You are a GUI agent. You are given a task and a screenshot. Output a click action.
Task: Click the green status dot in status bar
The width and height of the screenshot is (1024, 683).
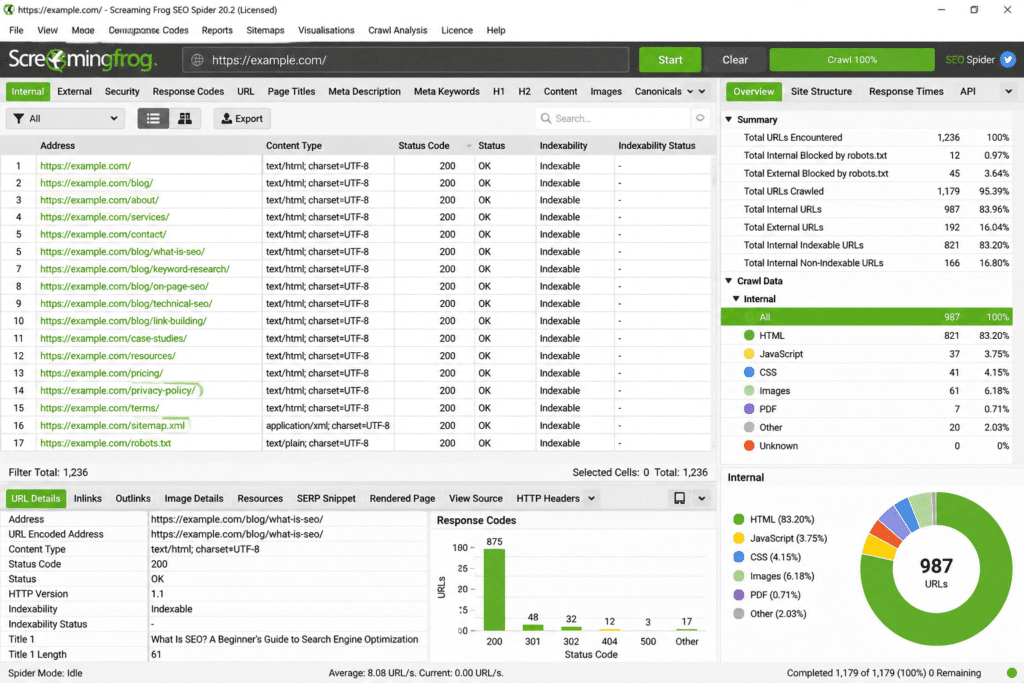[x=1012, y=673]
